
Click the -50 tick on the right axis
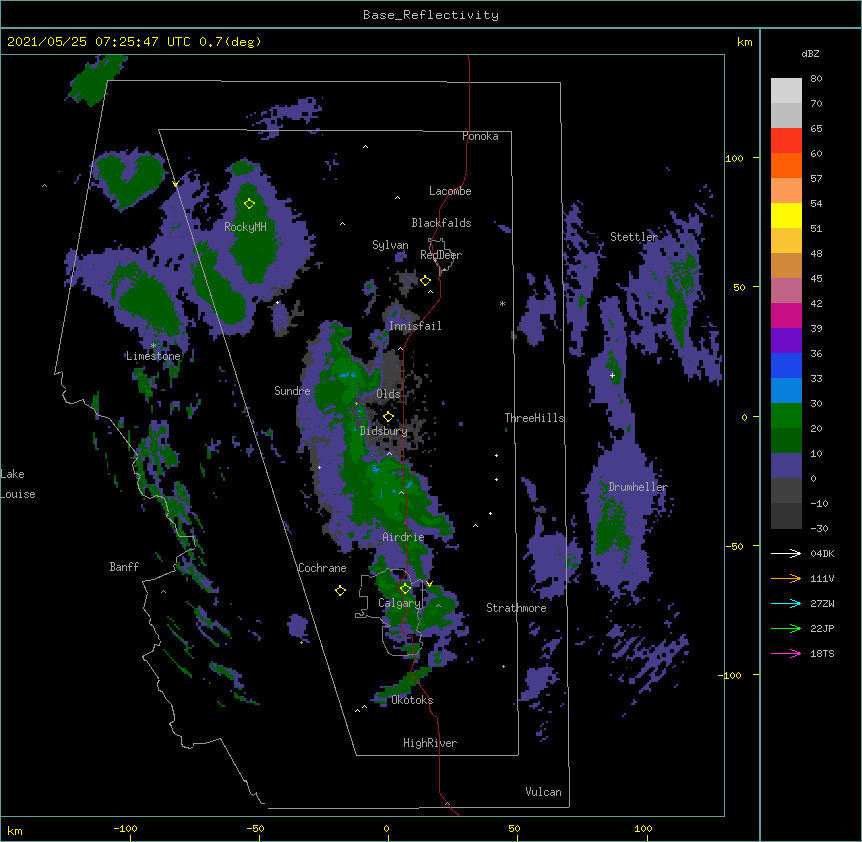pyautogui.click(x=734, y=546)
